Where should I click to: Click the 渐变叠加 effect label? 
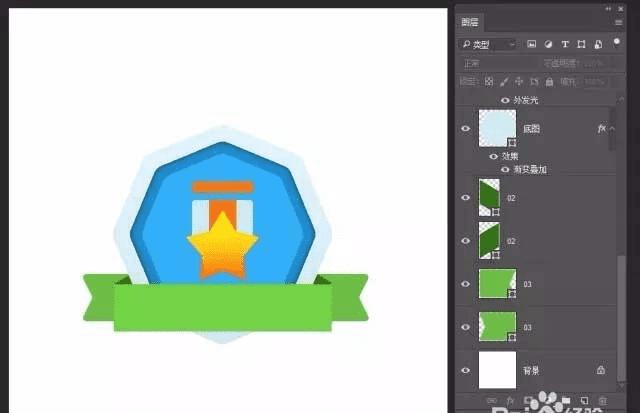click(x=530, y=169)
